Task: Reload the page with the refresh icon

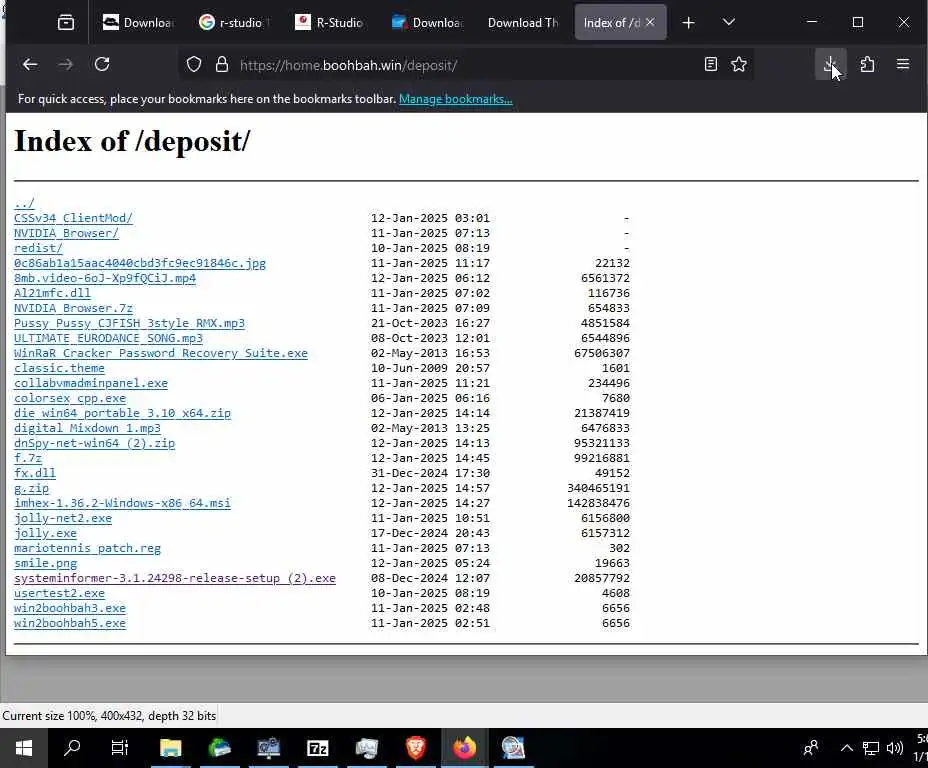Action: [x=102, y=64]
